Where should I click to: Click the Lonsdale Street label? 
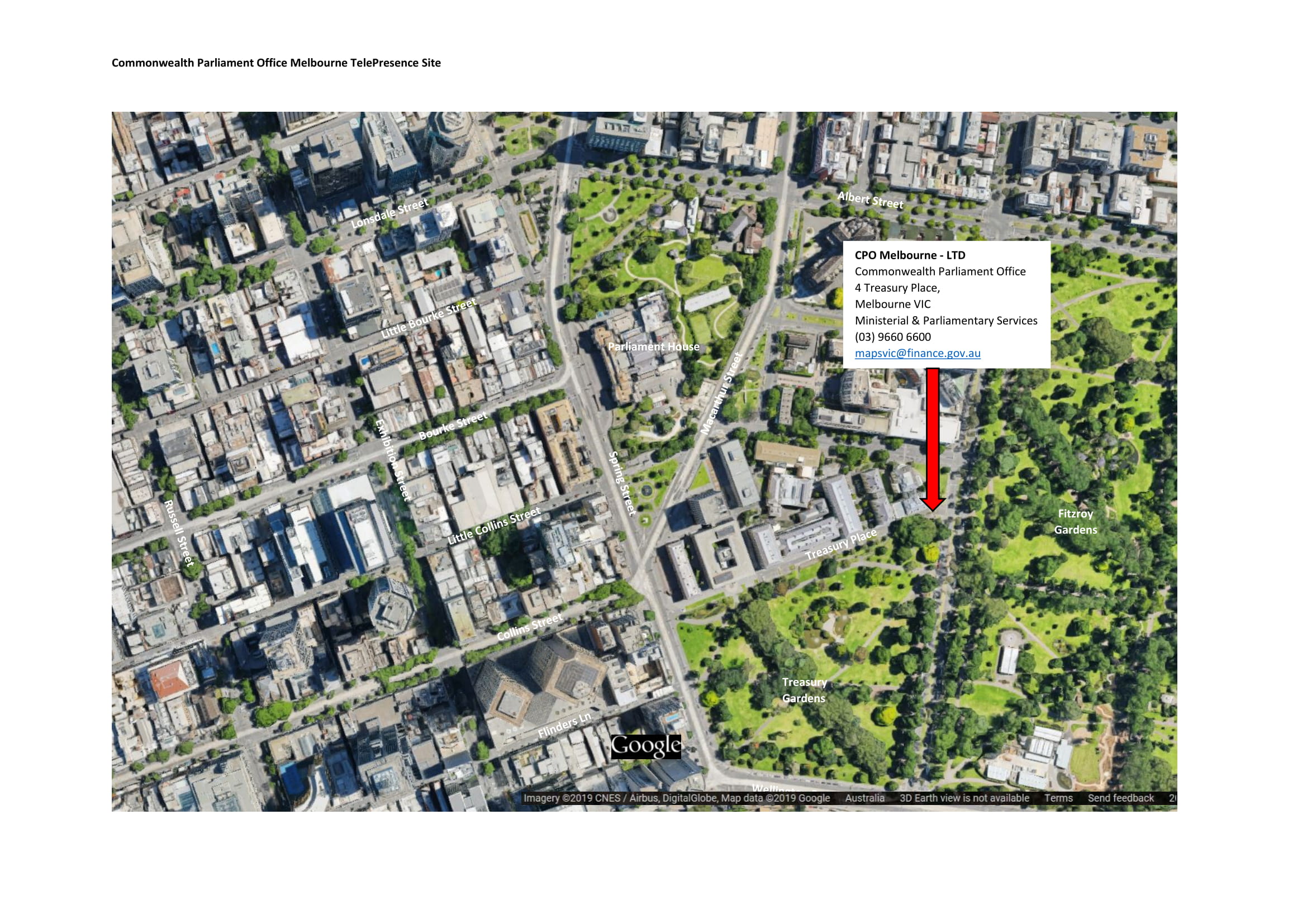pos(389,213)
